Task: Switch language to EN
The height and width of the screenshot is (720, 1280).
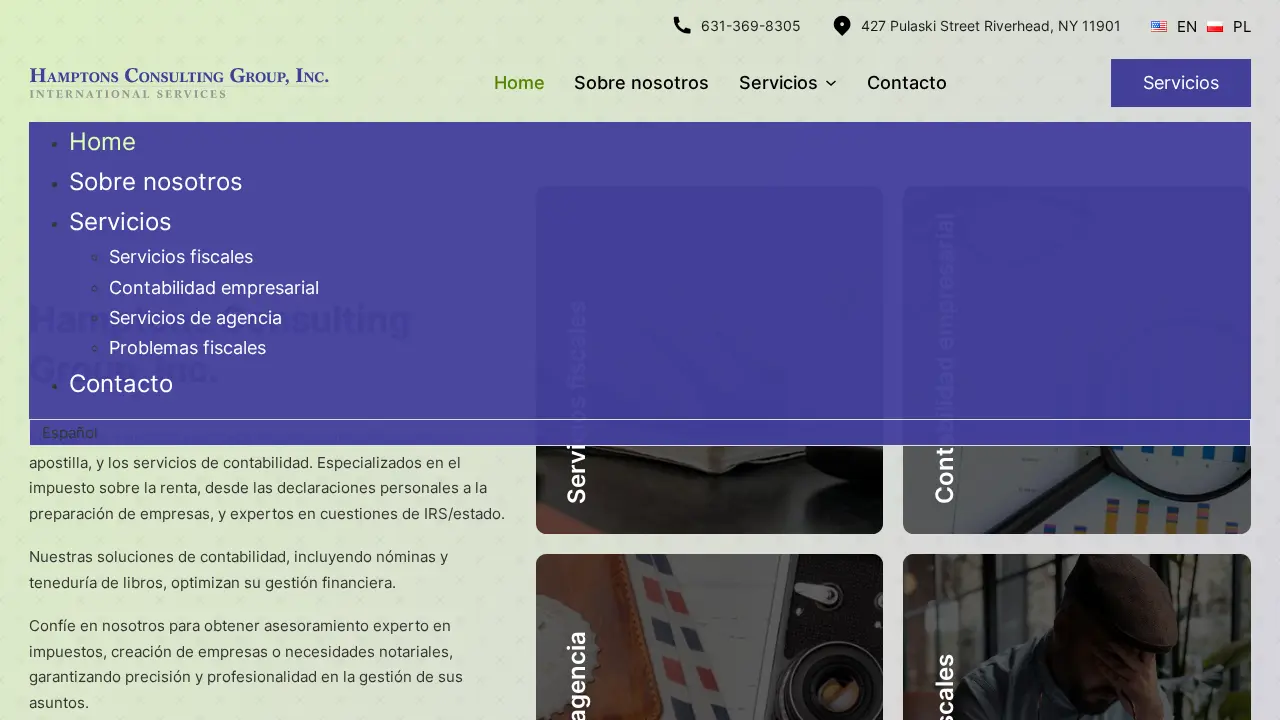Action: tap(1187, 27)
